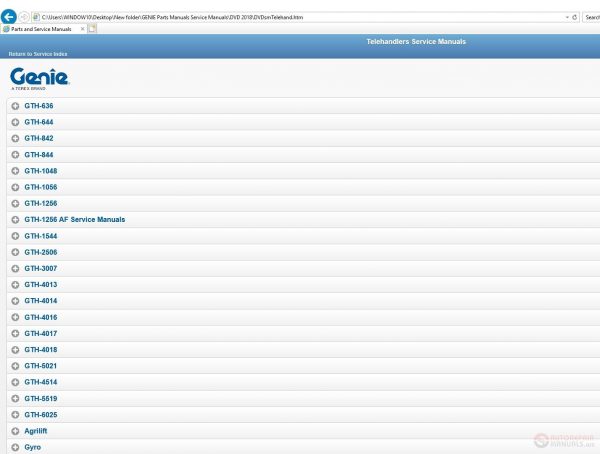Click the browser forward arrow button
Screen dimensions: 600x454
pyautogui.click(x=24, y=17)
